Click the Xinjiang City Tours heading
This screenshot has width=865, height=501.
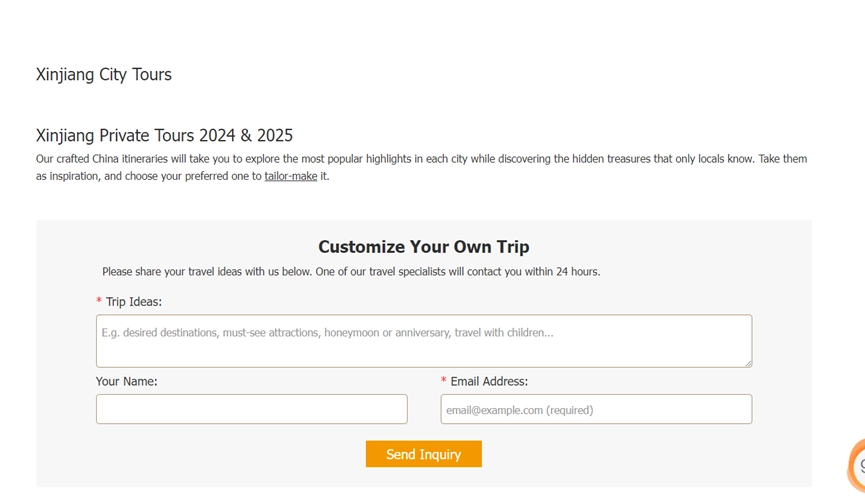pos(104,75)
